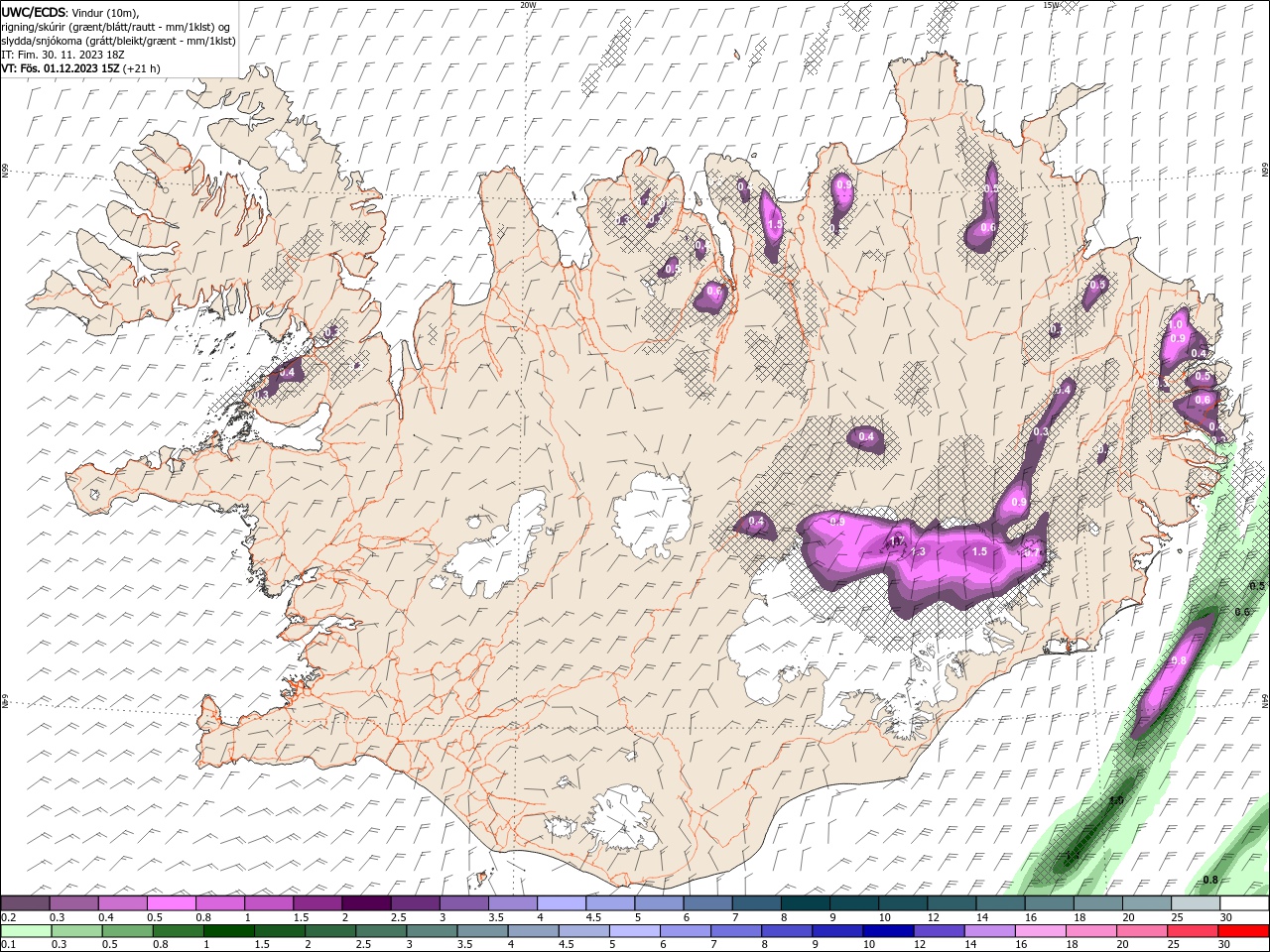Viewport: 1270px width, 952px height.
Task: Click the 0.5 pink swatch in snow legend
Action: [172, 903]
